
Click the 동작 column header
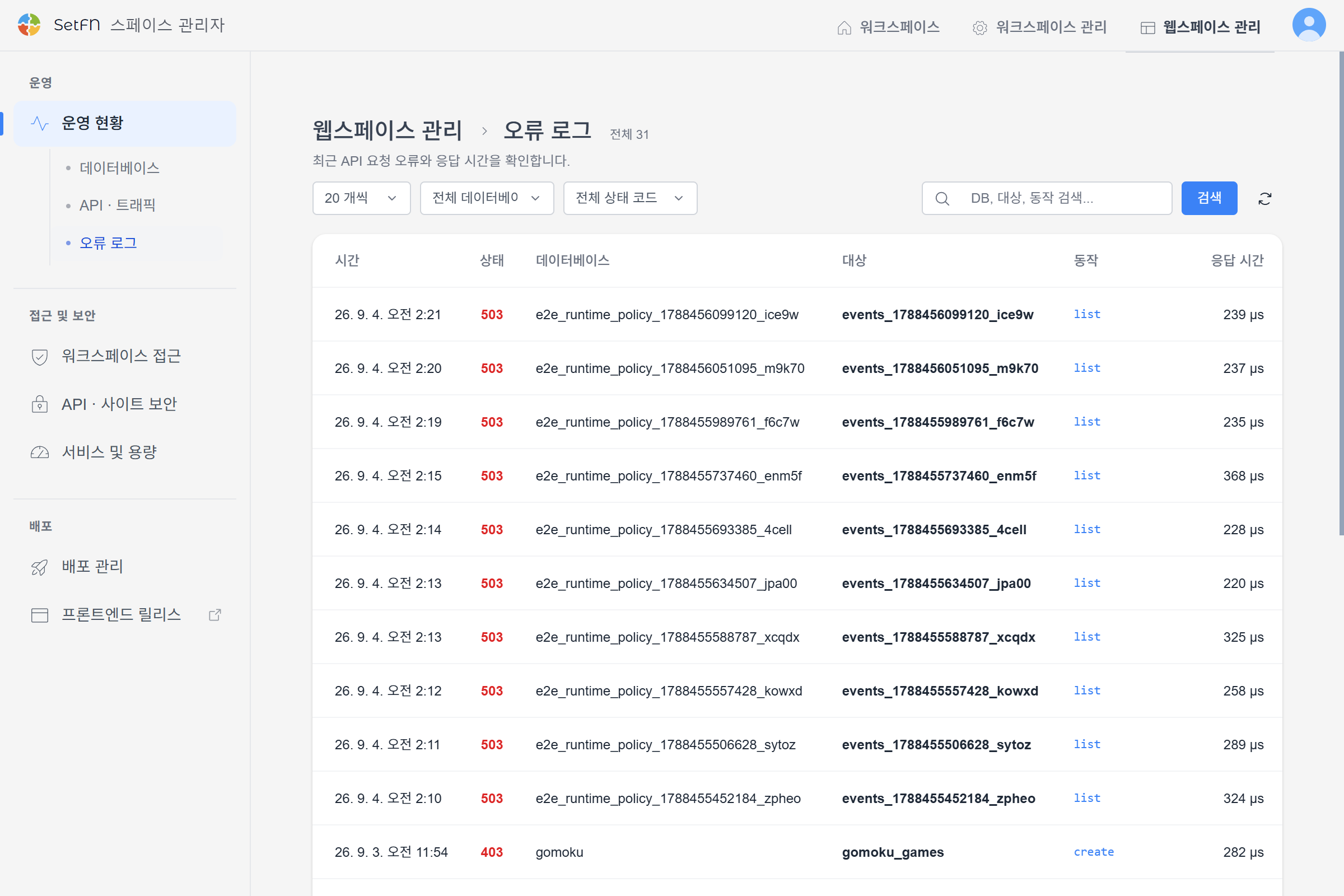pyautogui.click(x=1086, y=260)
